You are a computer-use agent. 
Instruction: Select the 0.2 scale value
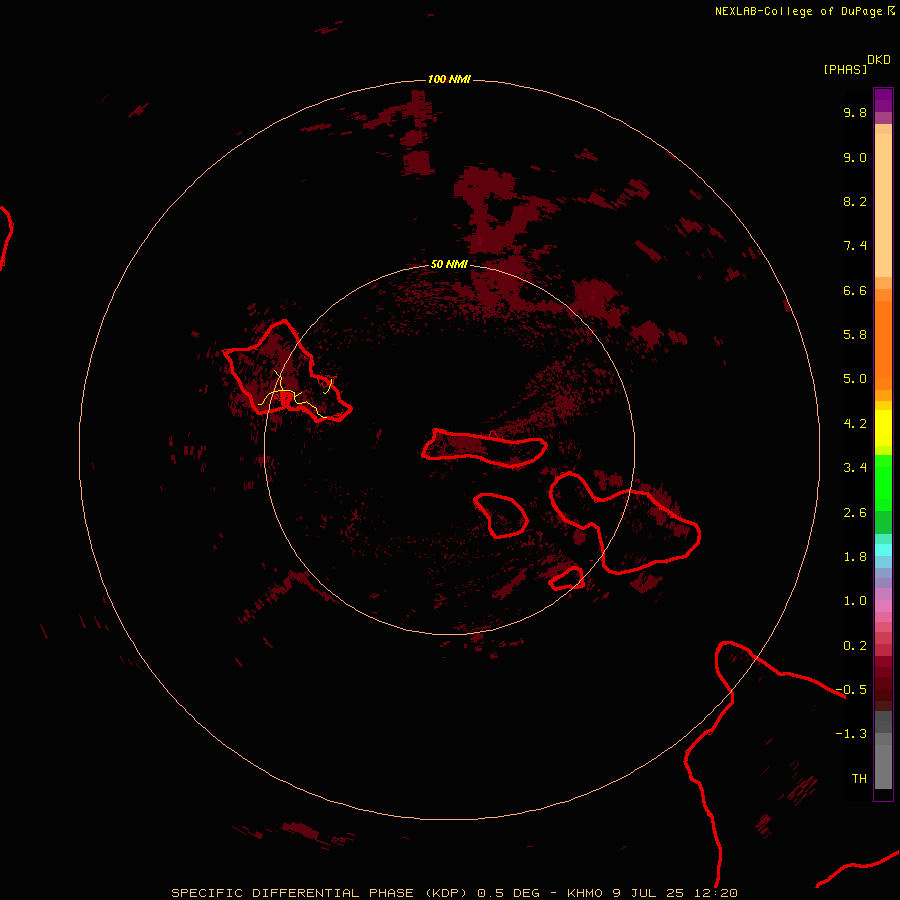855,646
